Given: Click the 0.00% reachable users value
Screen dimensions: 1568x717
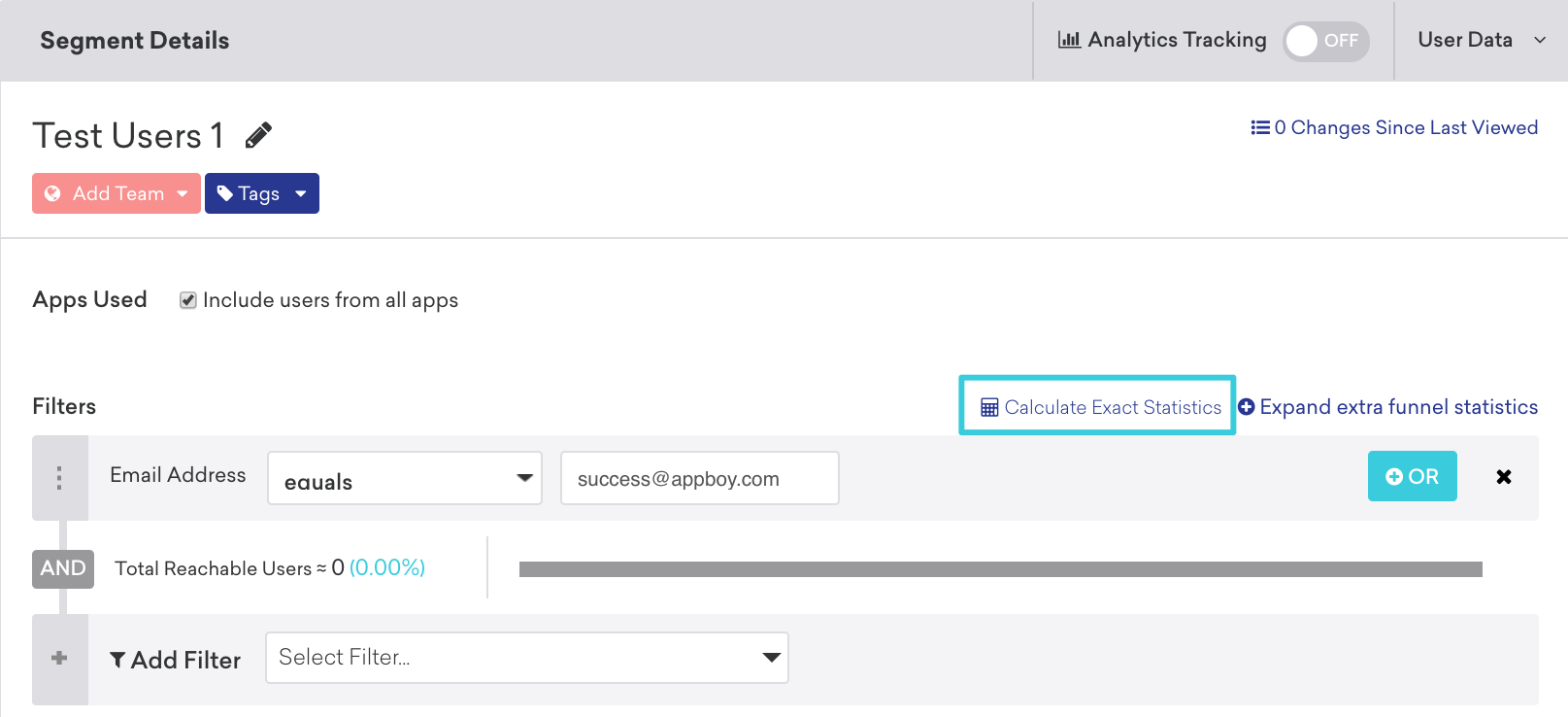Looking at the screenshot, I should [x=387, y=567].
